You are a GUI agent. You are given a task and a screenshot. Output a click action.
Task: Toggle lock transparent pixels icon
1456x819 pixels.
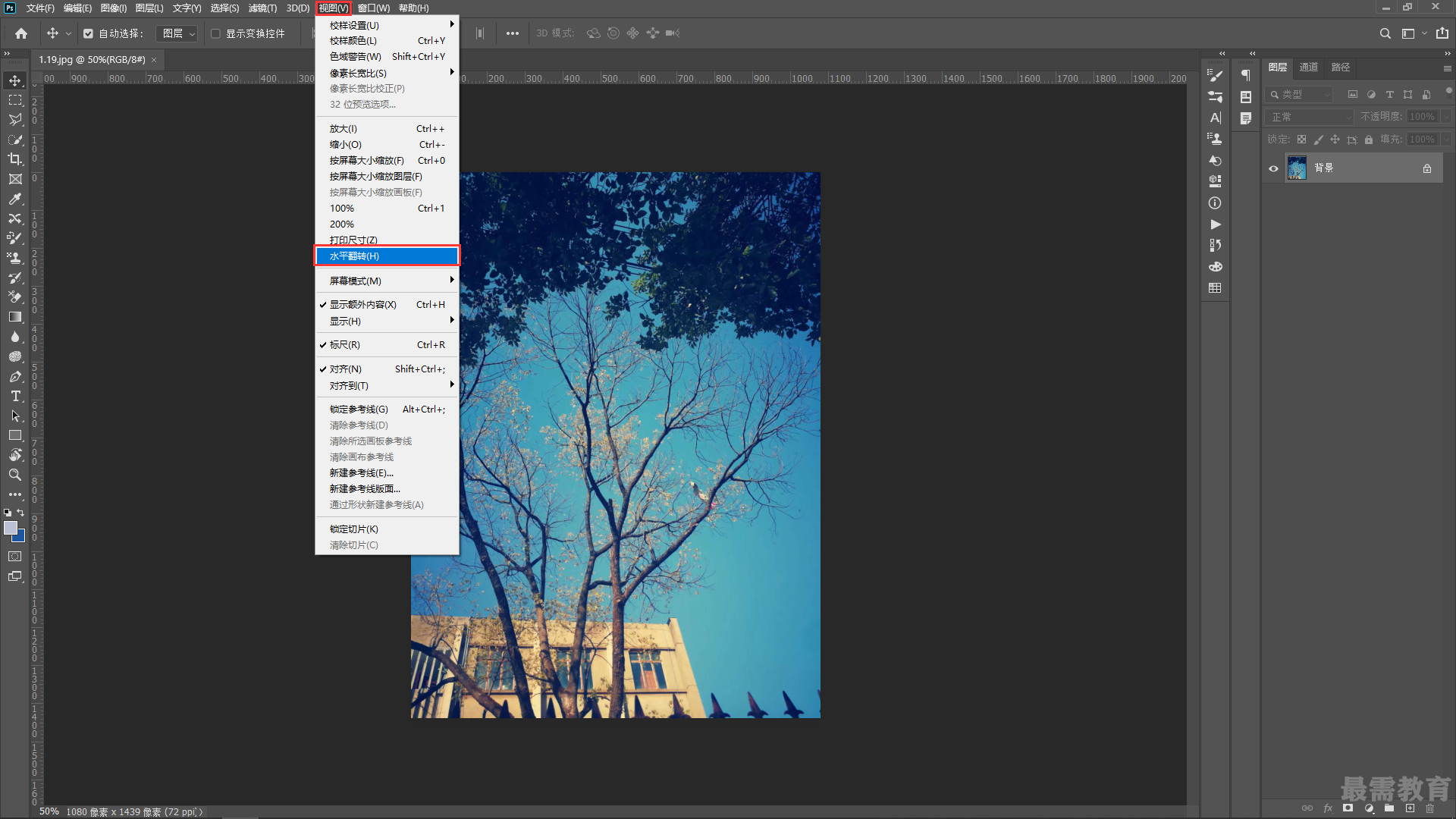point(1301,140)
